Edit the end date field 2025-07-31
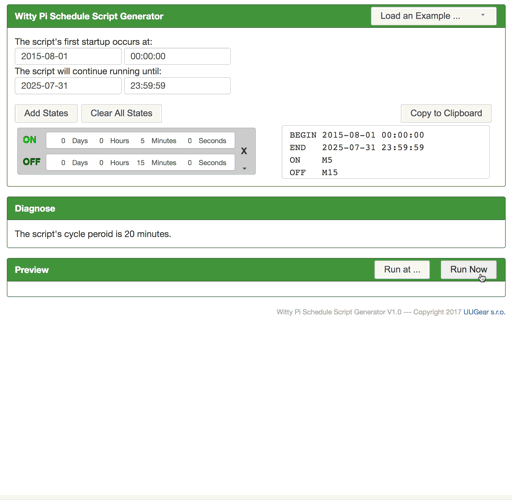Viewport: 512px width, 500px height. click(68, 86)
